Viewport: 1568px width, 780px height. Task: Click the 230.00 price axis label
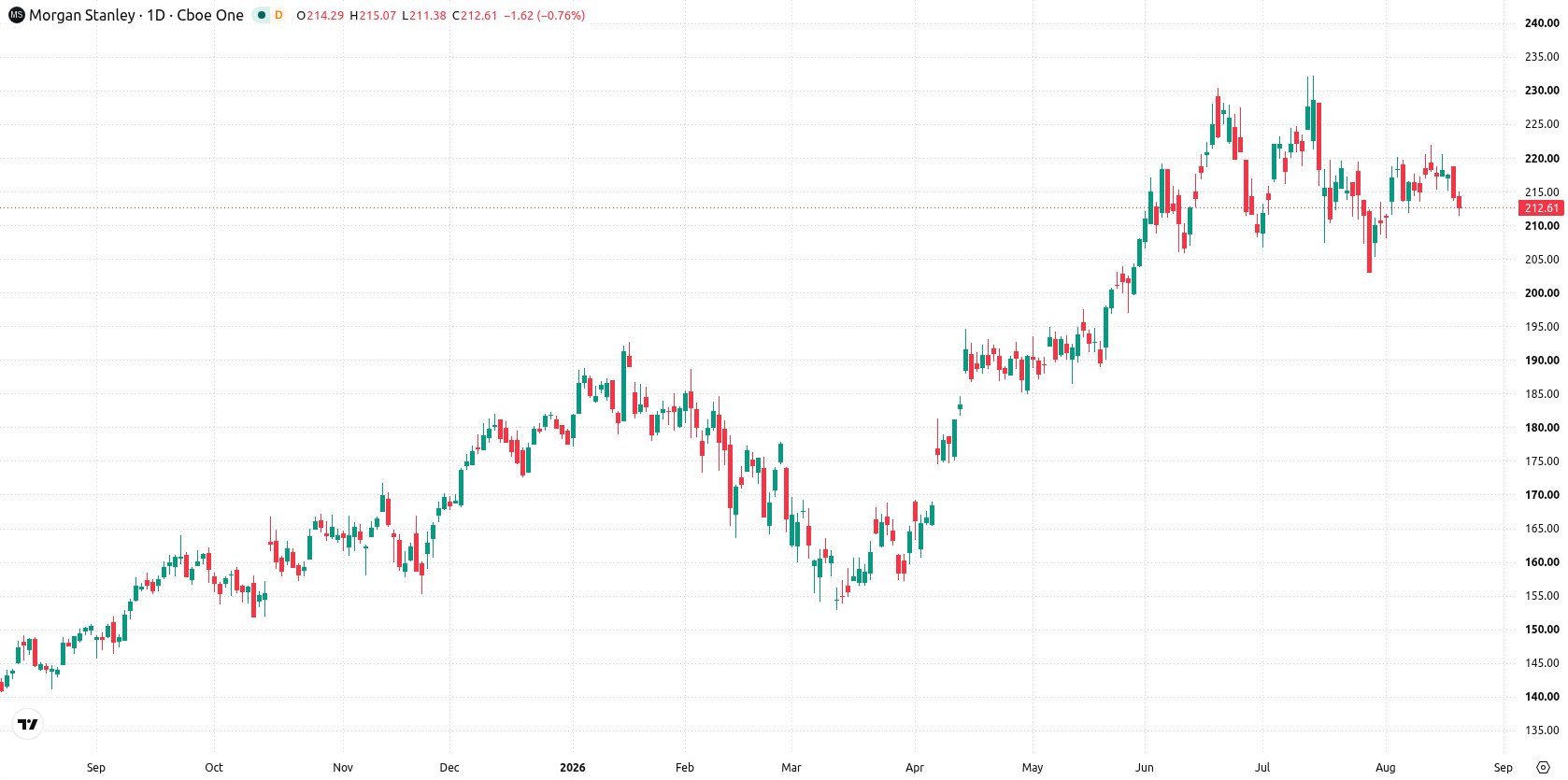tap(1542, 91)
